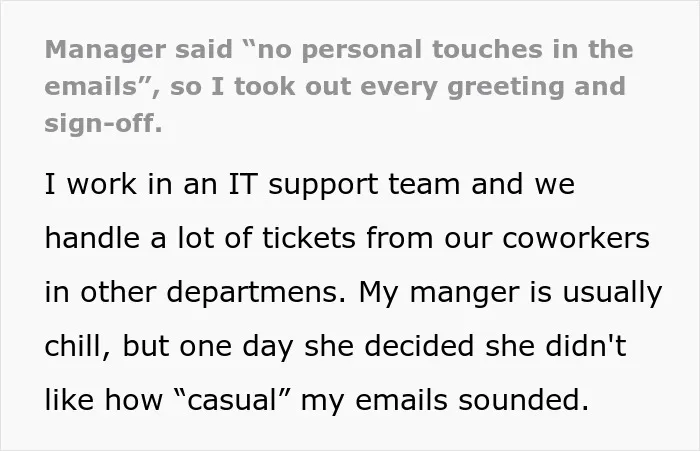Click the word "usually" in the paragraph
Screen dimensions: 700x451
(612, 294)
